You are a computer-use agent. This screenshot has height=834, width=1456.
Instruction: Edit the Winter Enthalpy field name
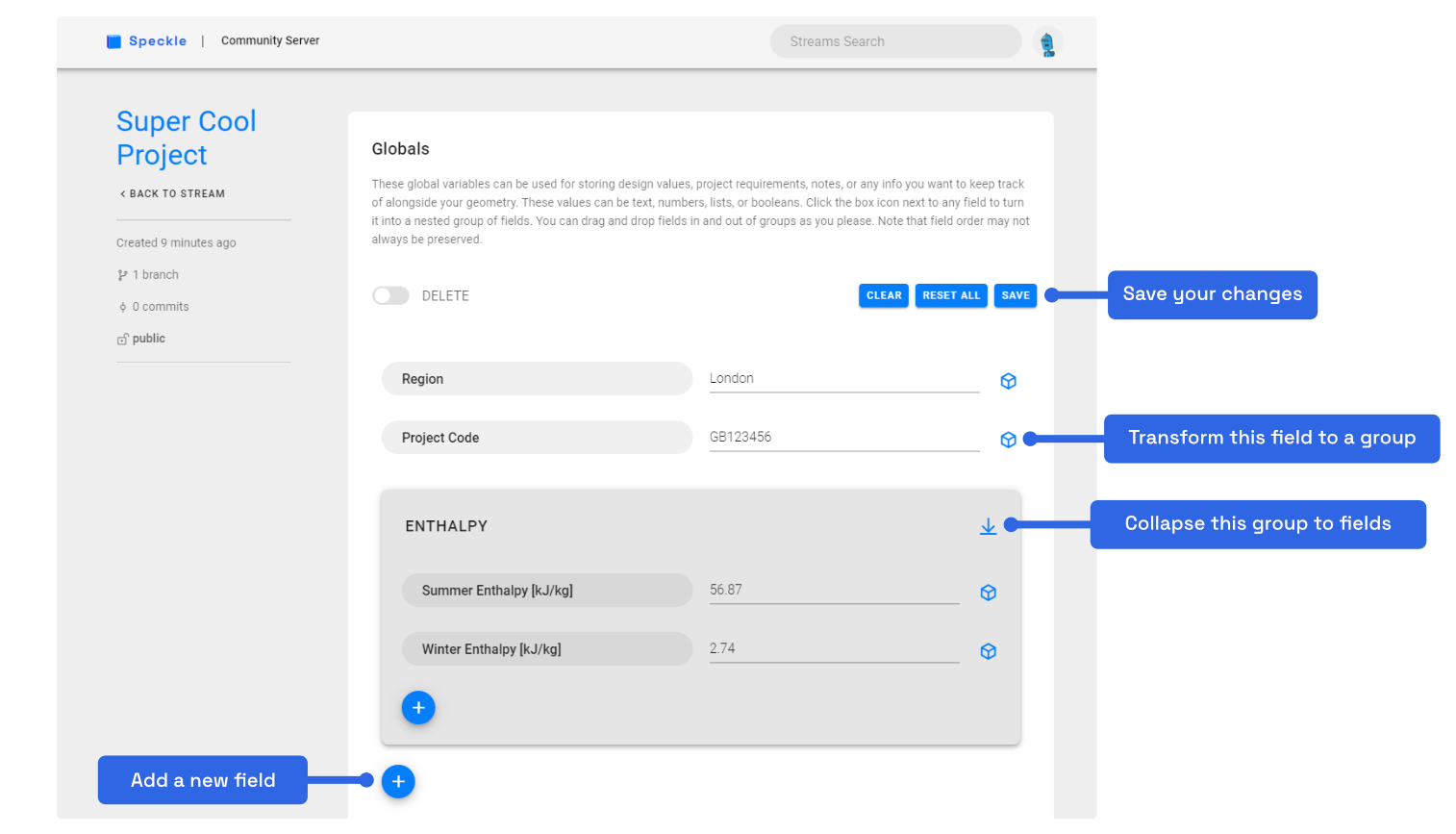point(547,649)
